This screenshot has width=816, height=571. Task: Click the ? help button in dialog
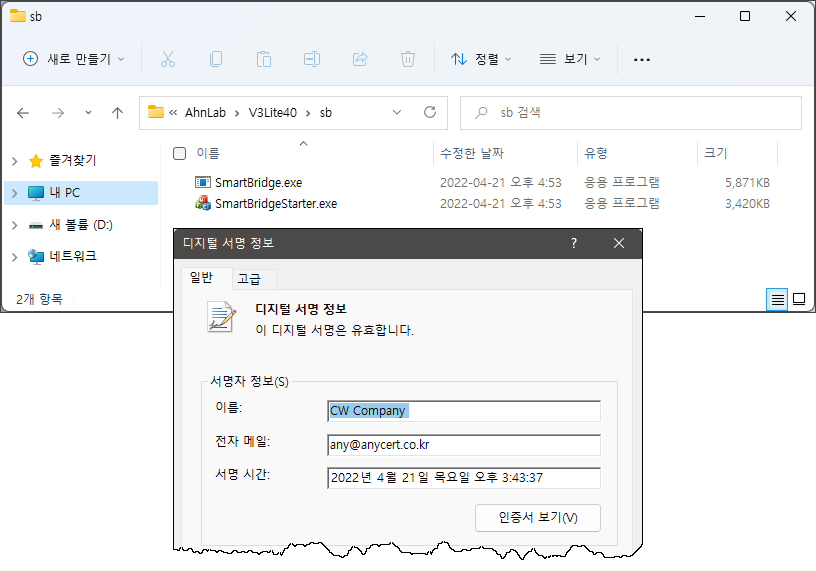(x=574, y=243)
